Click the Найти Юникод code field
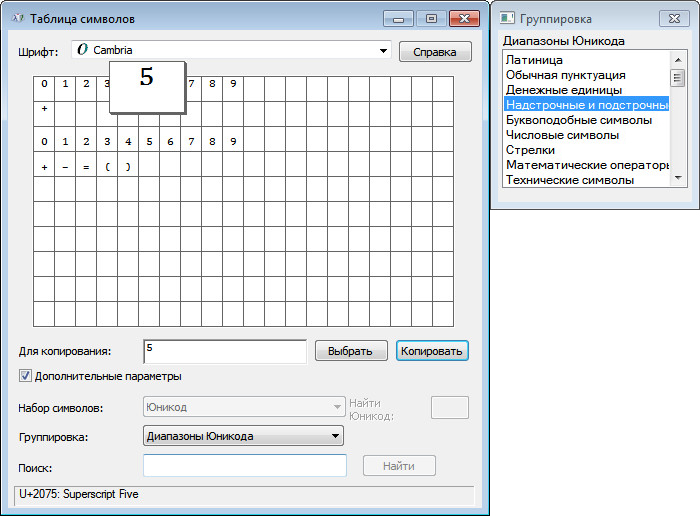 tap(450, 407)
